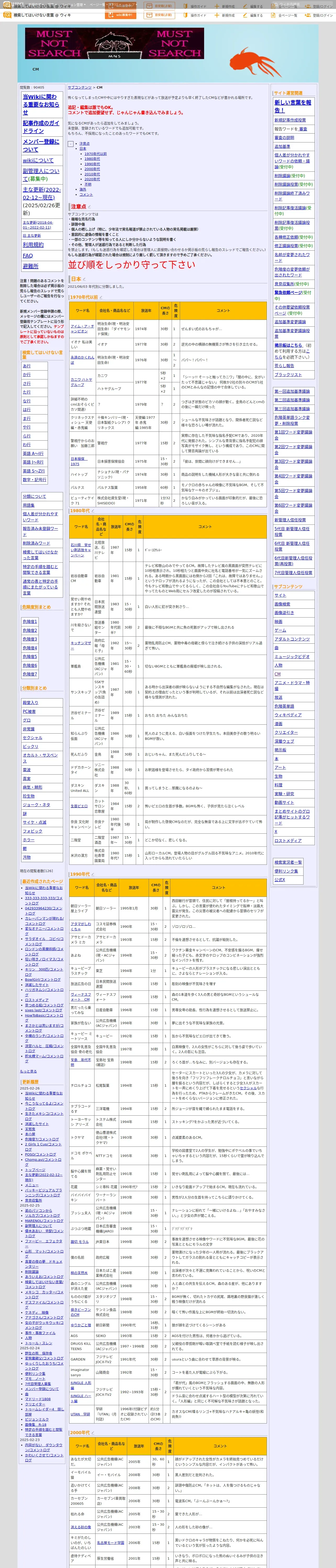
Task: Click the edit pencil next to 2000年代
Action: 94,1432
